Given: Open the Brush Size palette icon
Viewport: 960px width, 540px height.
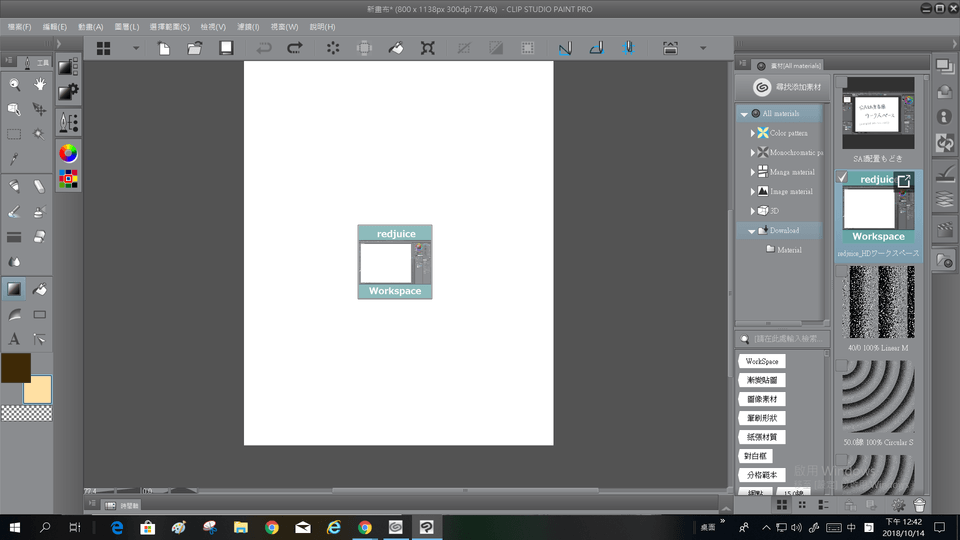Looking at the screenshot, I should [x=68, y=122].
